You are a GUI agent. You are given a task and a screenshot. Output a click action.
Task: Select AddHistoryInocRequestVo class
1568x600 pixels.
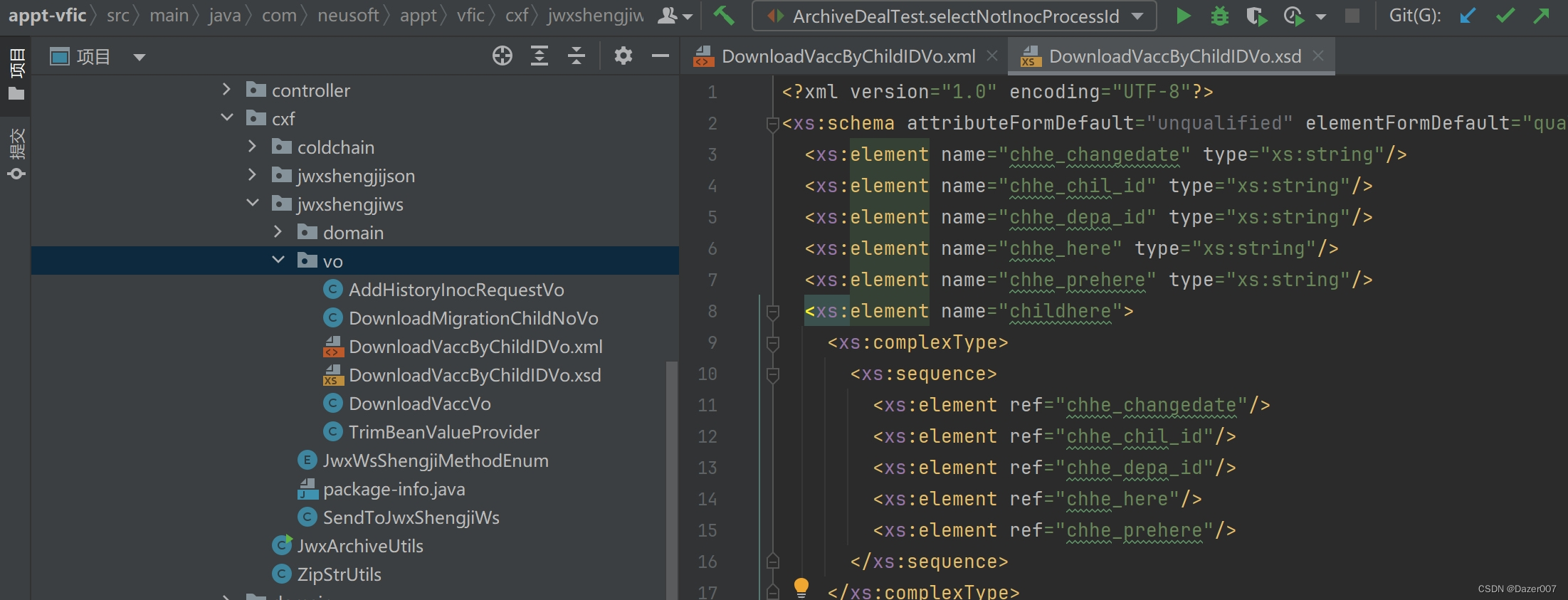coord(456,290)
